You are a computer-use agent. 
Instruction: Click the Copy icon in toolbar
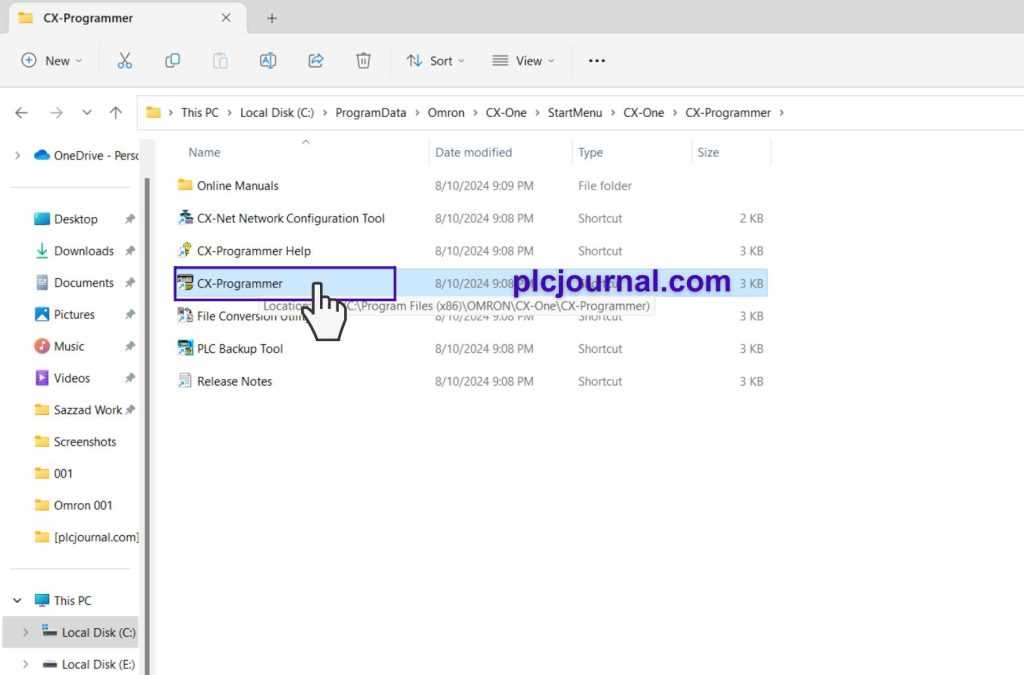(172, 61)
